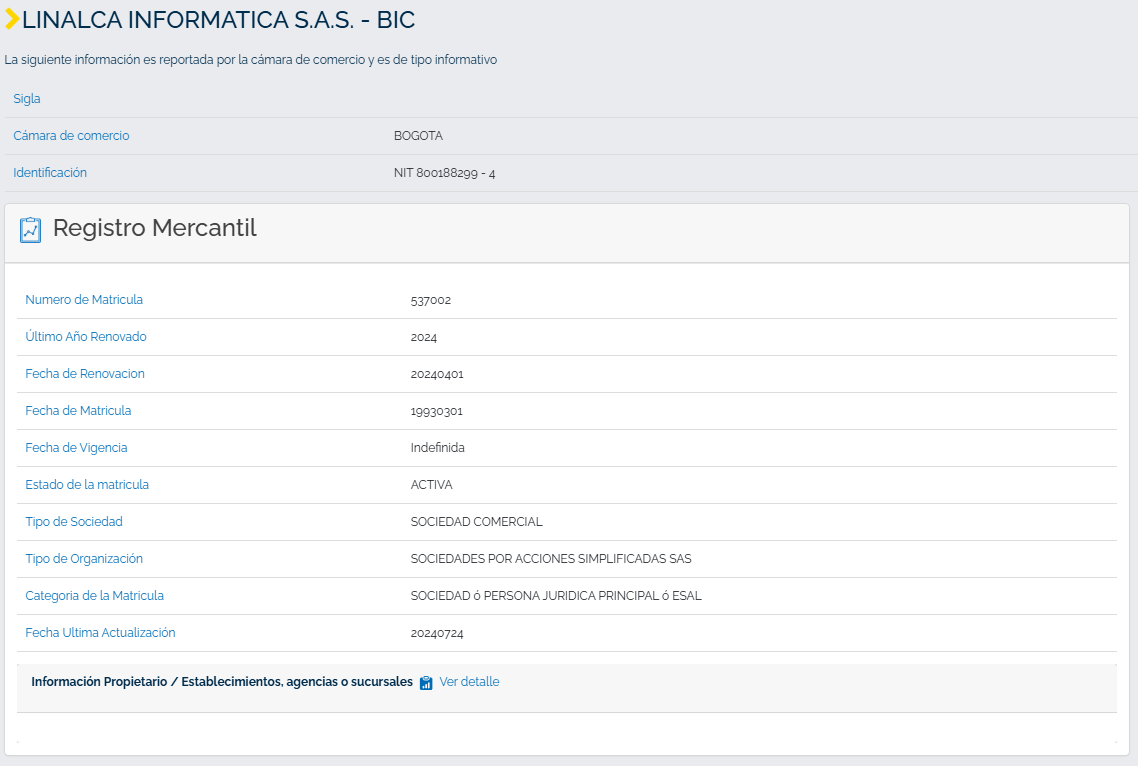1138x766 pixels.
Task: Click the NIT 800188299 - 4 value
Action: 444,173
